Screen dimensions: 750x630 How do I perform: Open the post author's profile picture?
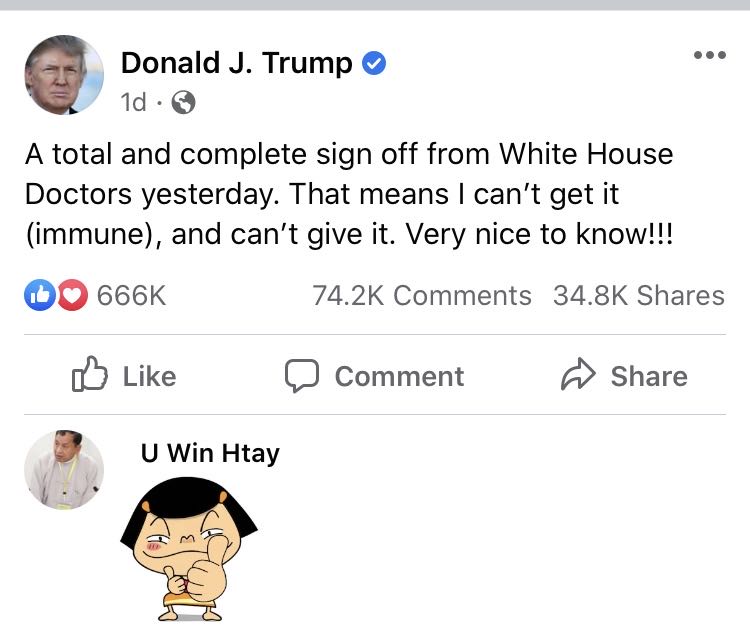point(64,75)
